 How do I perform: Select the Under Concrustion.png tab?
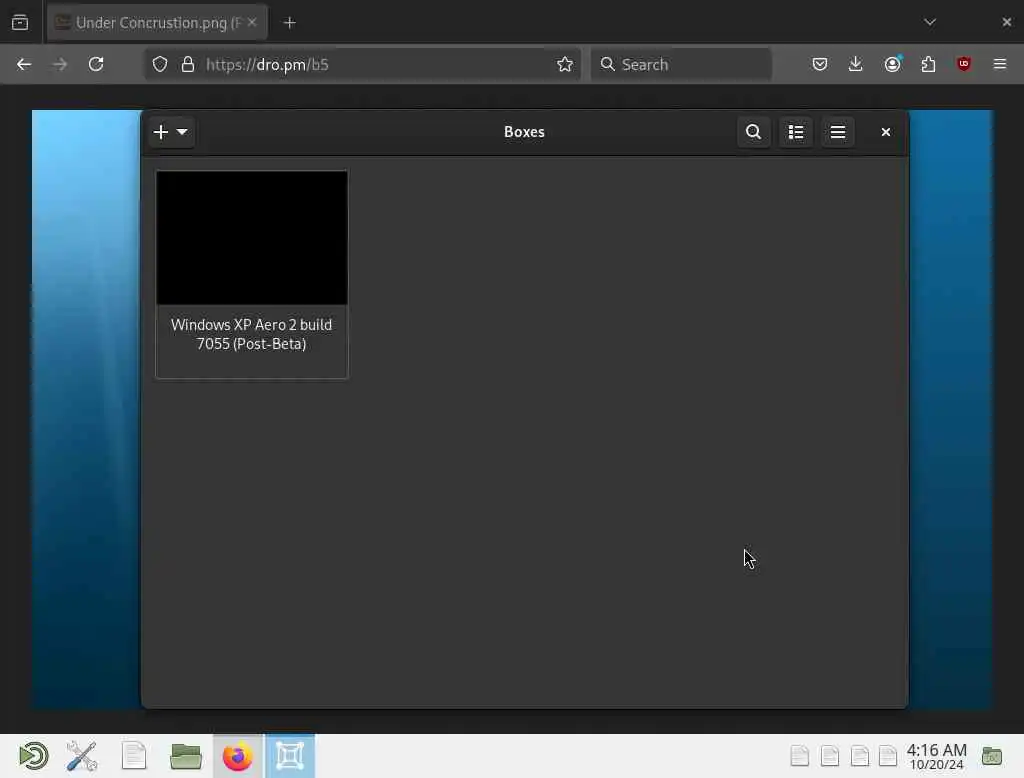point(157,23)
